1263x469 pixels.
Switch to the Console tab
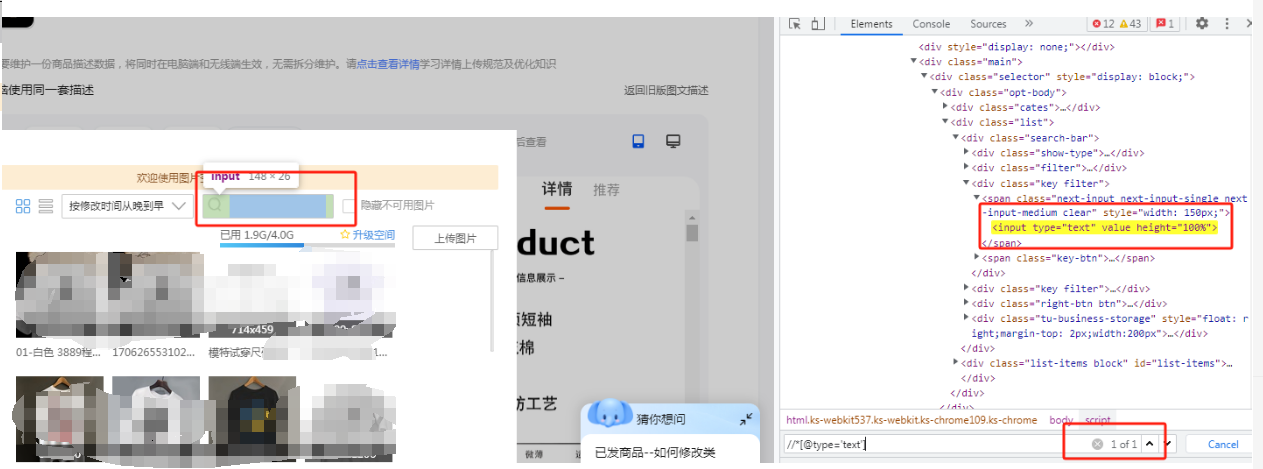[x=931, y=24]
